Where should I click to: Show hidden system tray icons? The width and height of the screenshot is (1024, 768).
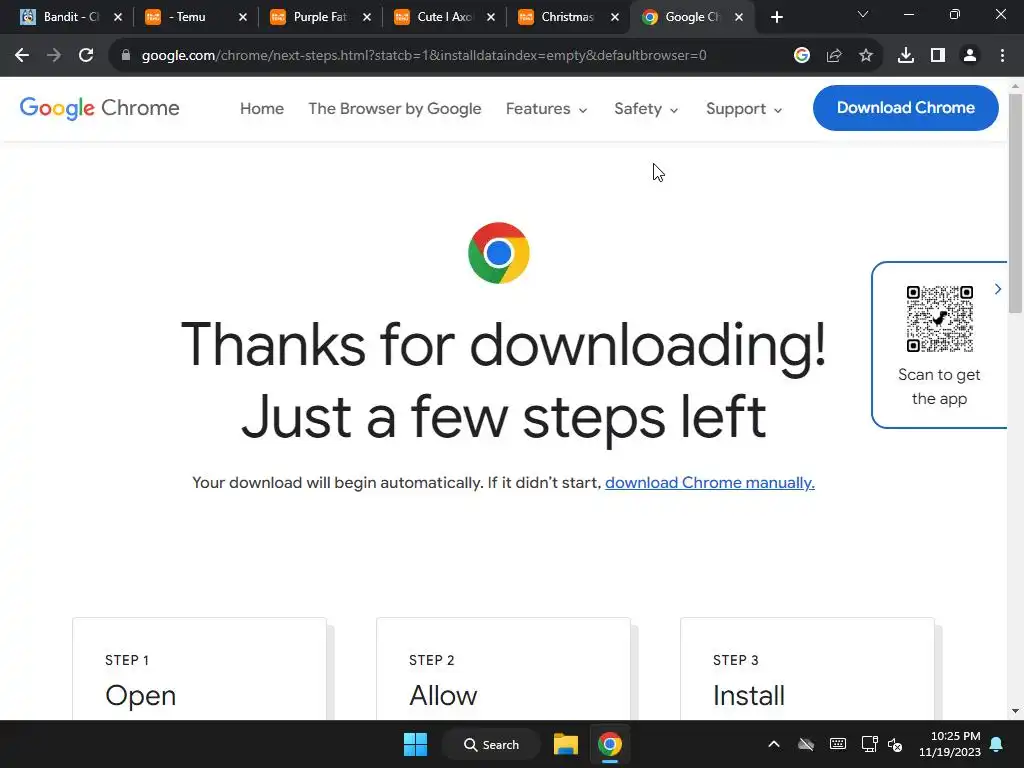pyautogui.click(x=774, y=744)
